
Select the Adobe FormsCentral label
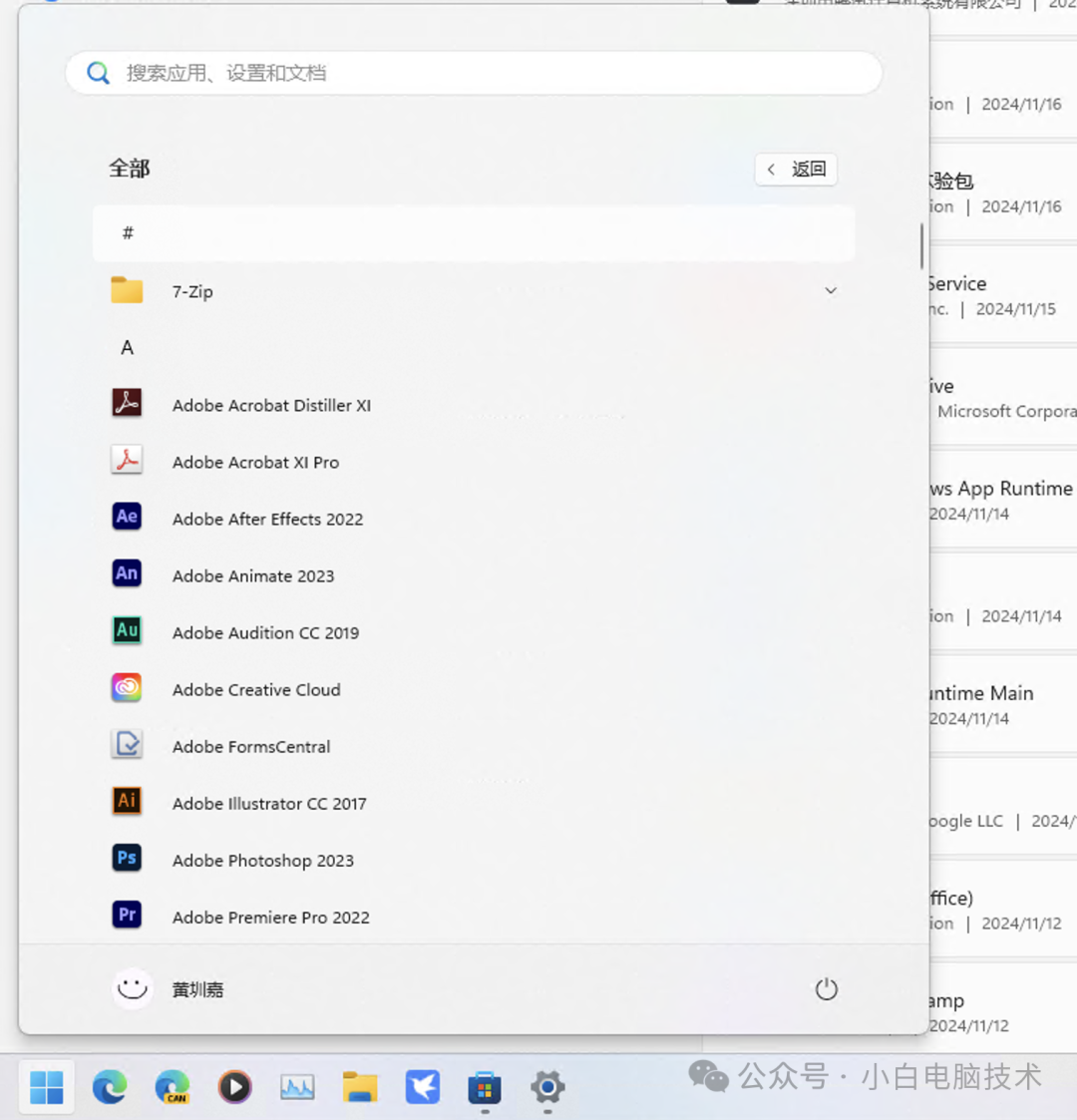pos(251,747)
